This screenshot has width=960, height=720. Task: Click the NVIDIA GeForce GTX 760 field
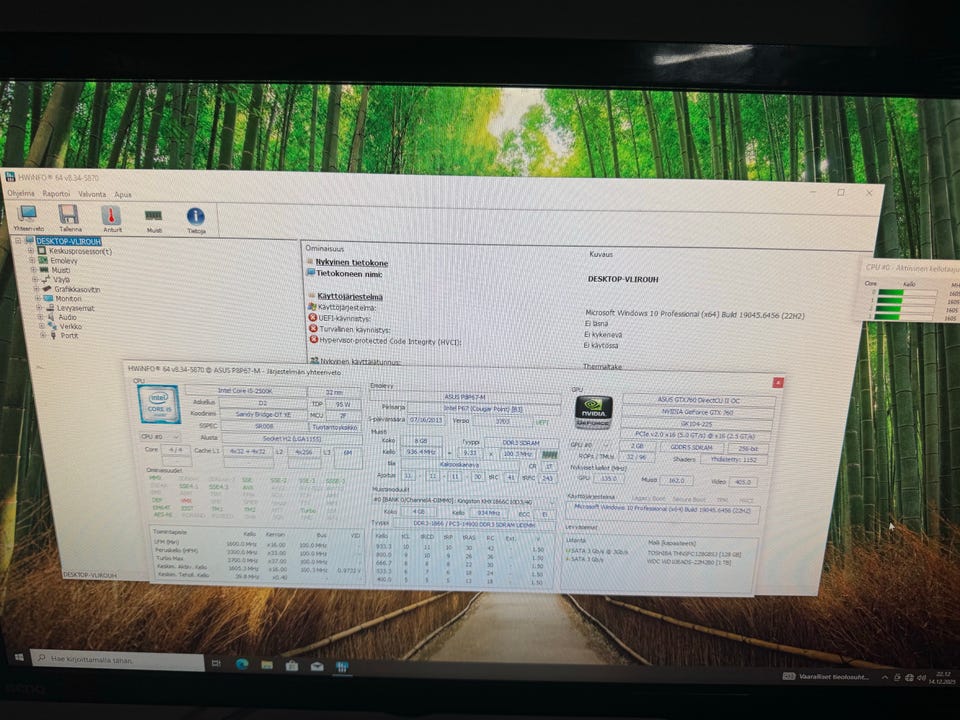697,412
